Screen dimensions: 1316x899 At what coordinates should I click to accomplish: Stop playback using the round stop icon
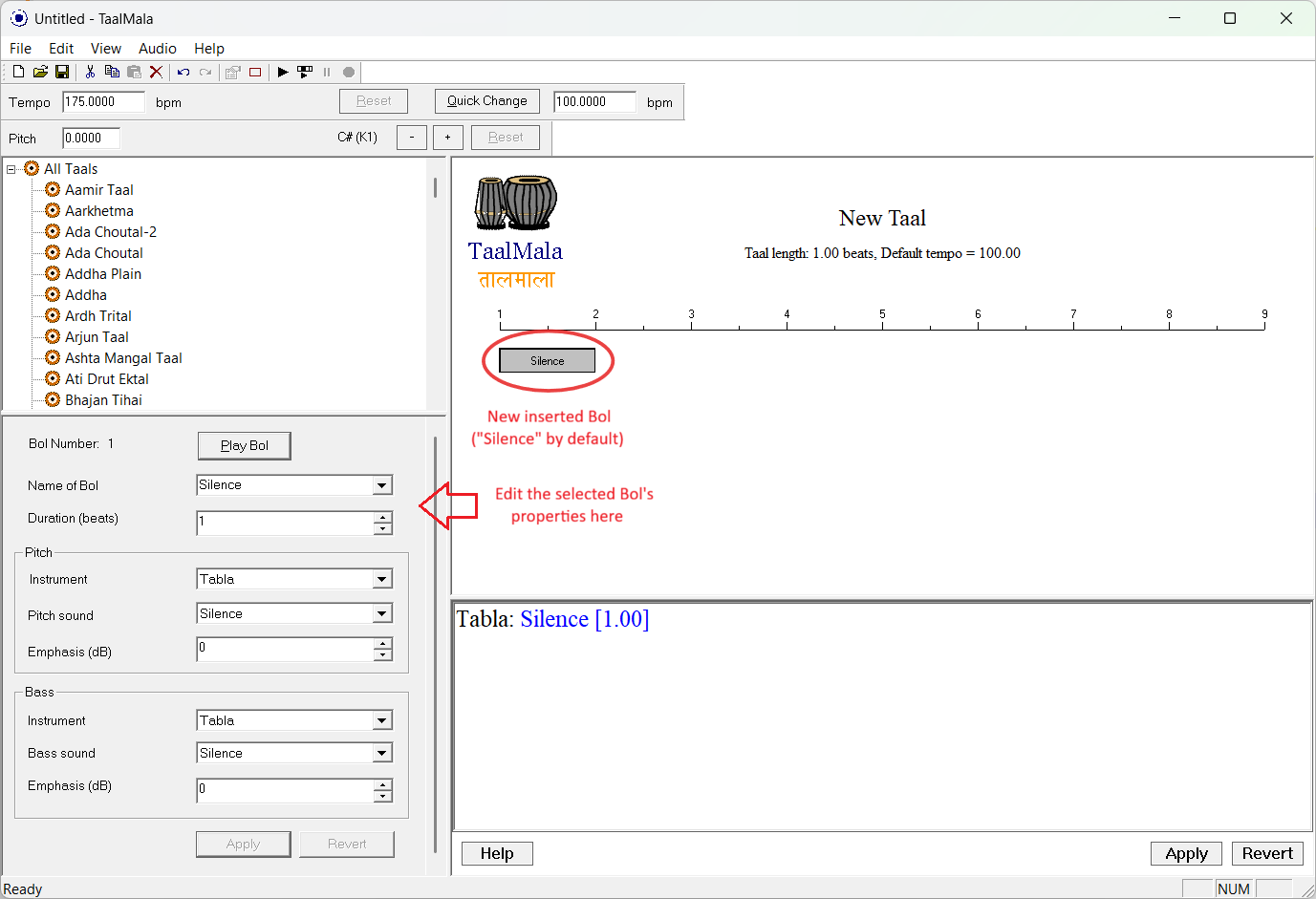pyautogui.click(x=349, y=72)
